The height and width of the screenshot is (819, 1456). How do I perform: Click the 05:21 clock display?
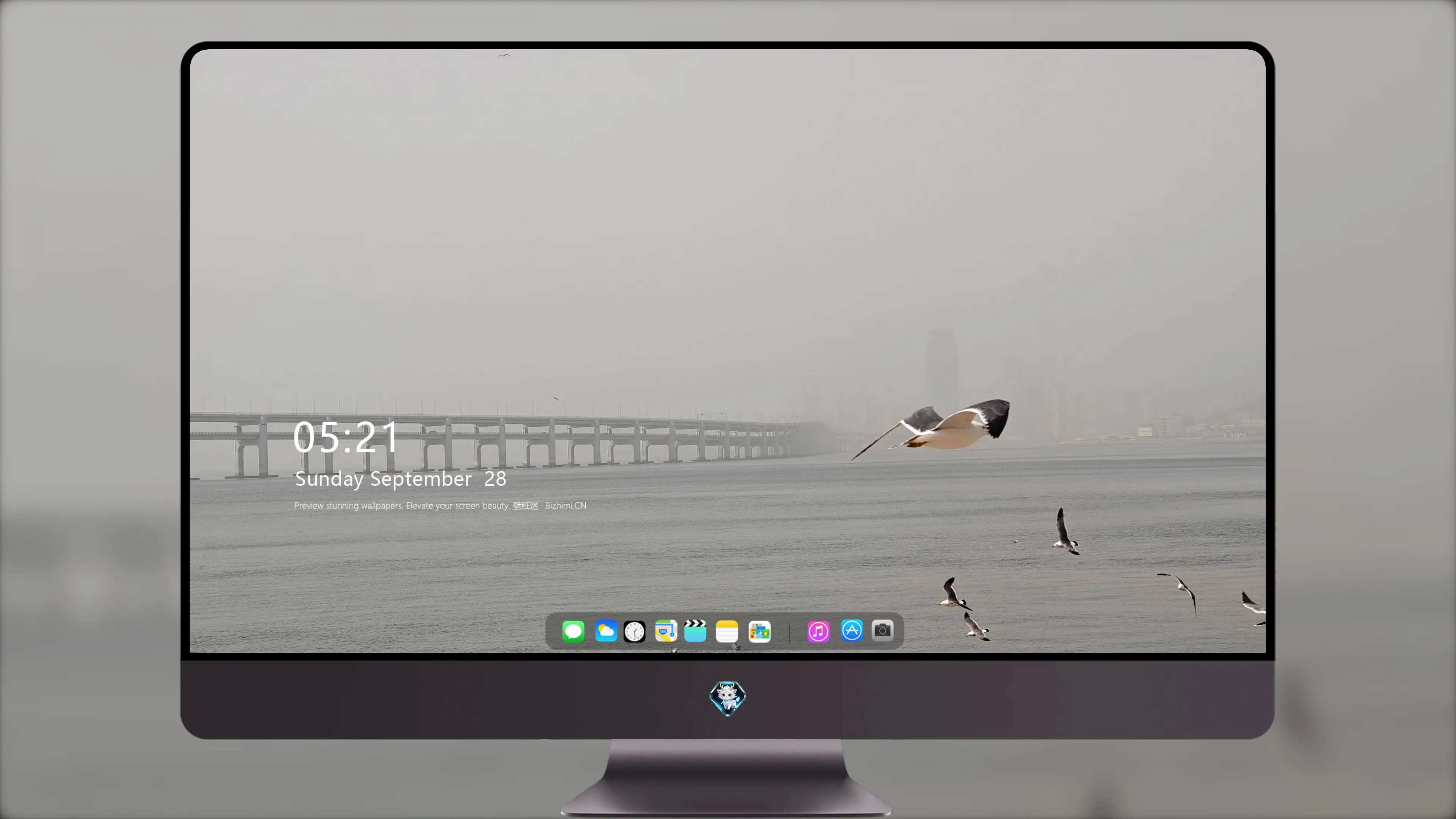pyautogui.click(x=345, y=437)
